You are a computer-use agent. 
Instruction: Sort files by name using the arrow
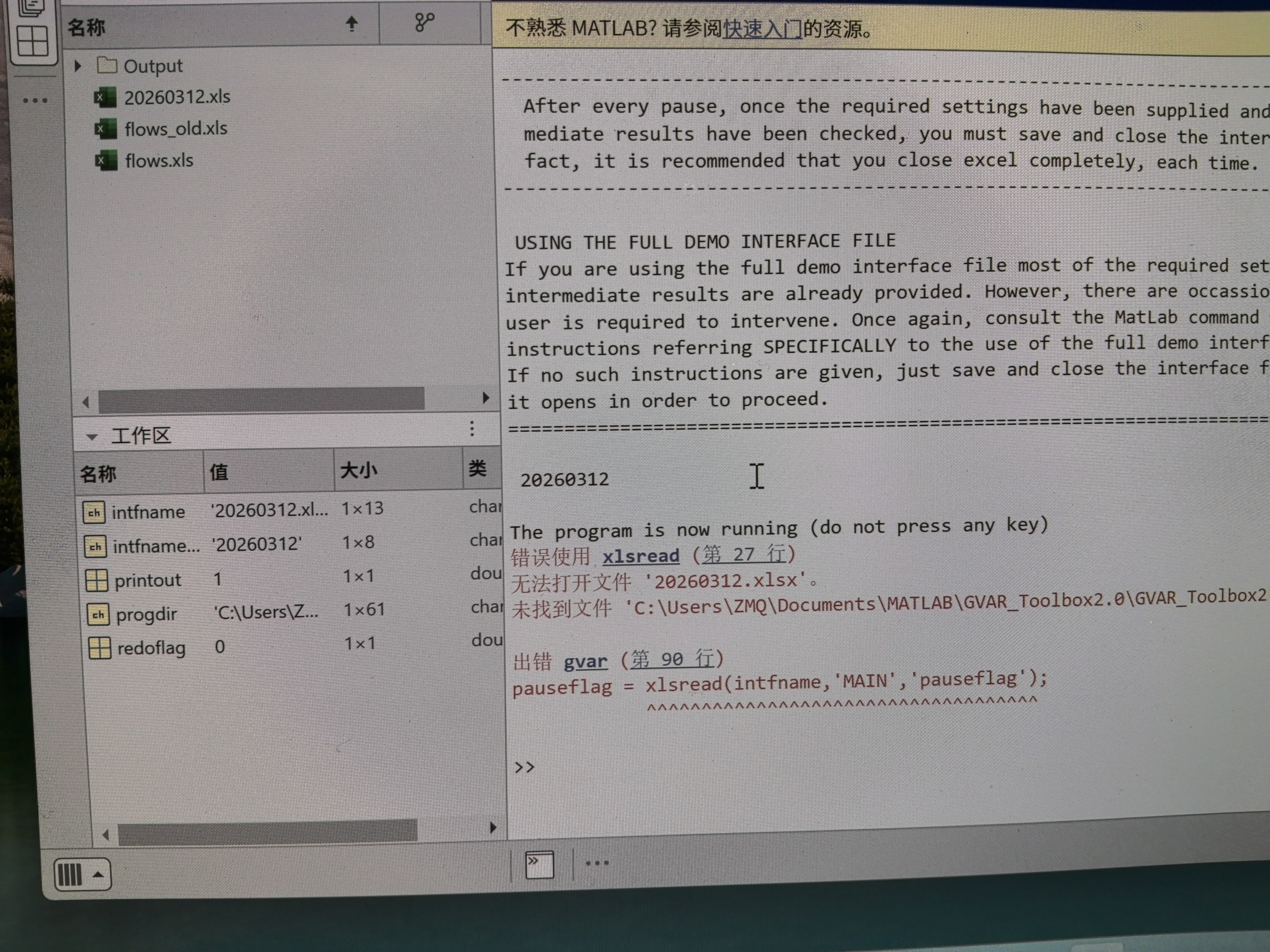click(x=351, y=23)
